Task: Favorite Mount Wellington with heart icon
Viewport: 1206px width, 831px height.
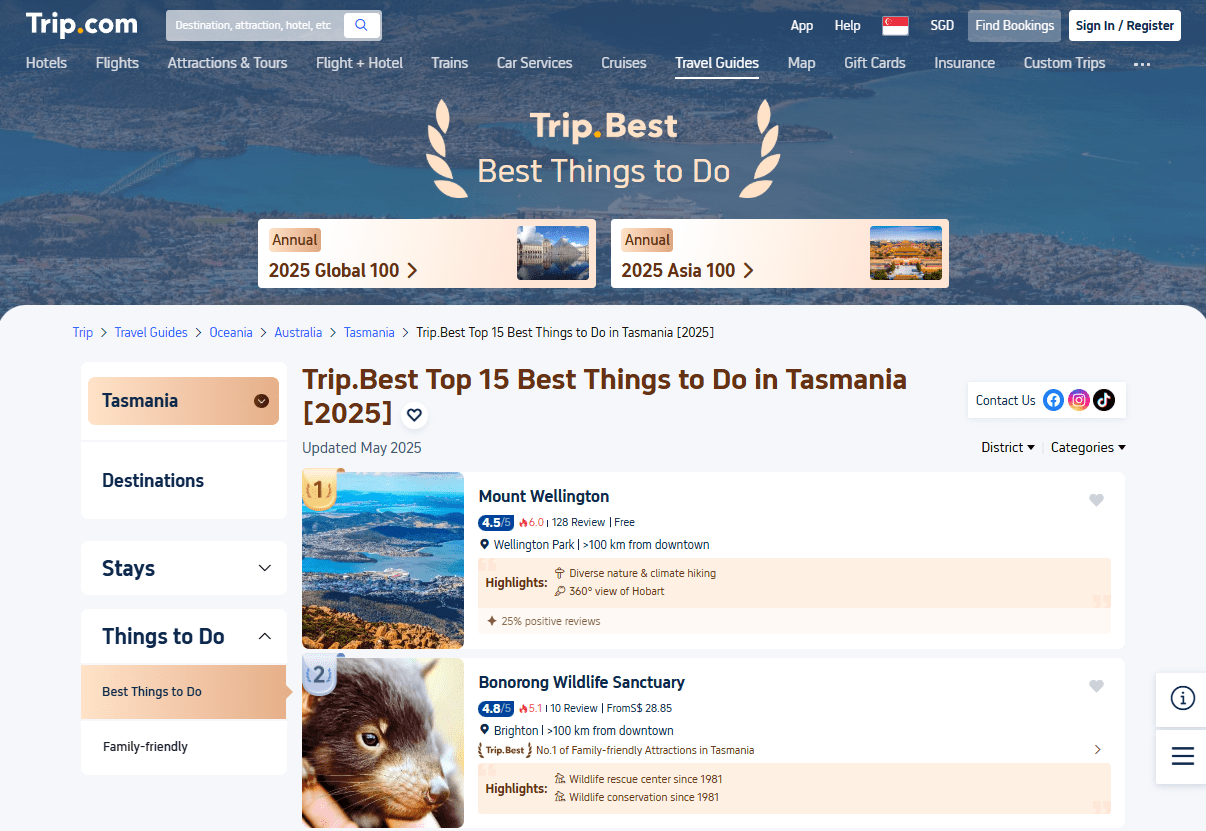Action: coord(1096,500)
